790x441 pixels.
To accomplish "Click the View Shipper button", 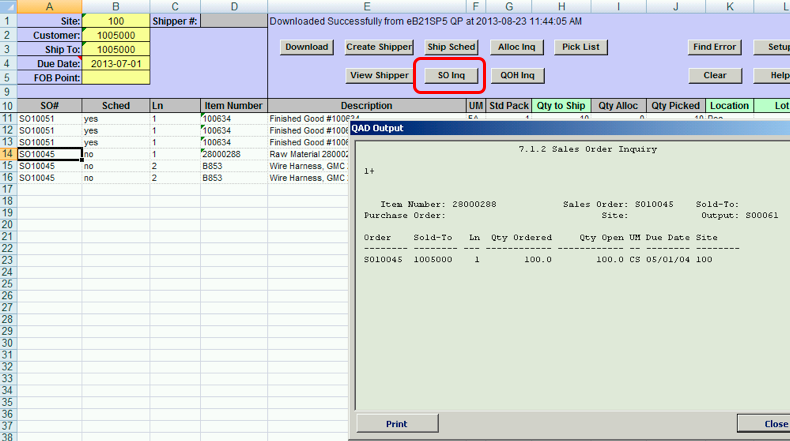I will 379,75.
